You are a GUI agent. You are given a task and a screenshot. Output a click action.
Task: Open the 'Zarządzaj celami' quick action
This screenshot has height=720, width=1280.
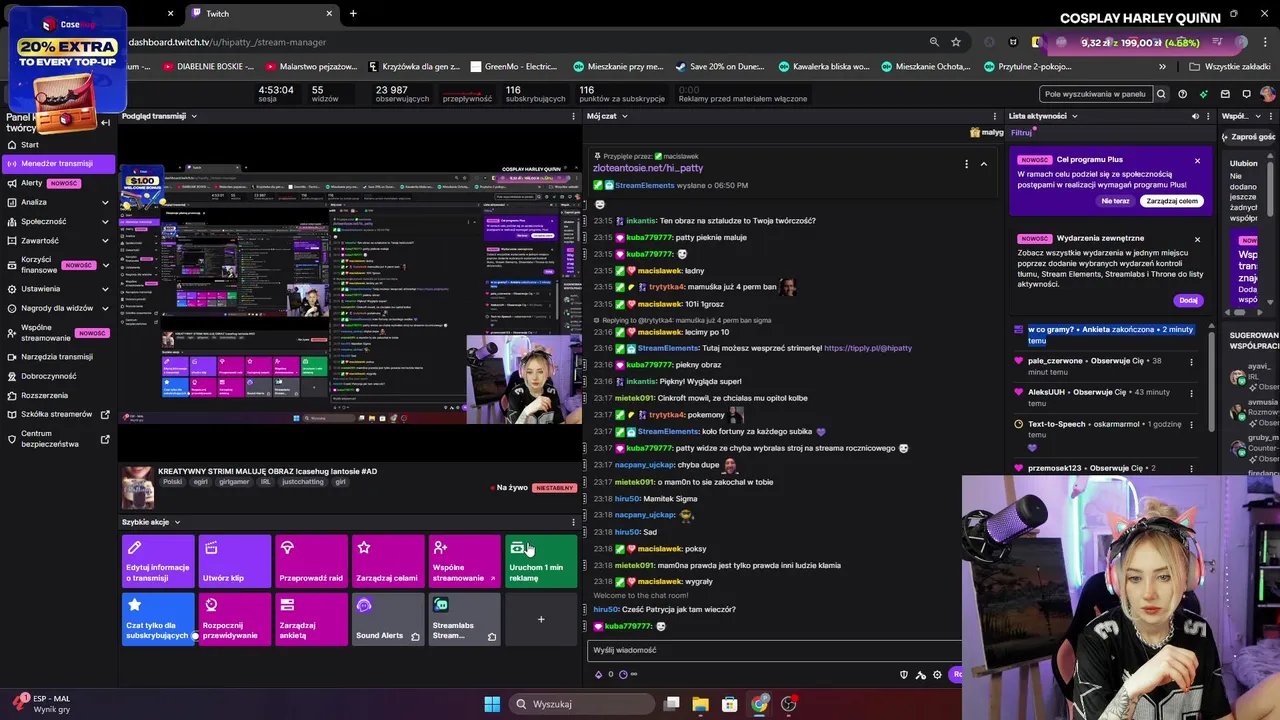pos(388,561)
